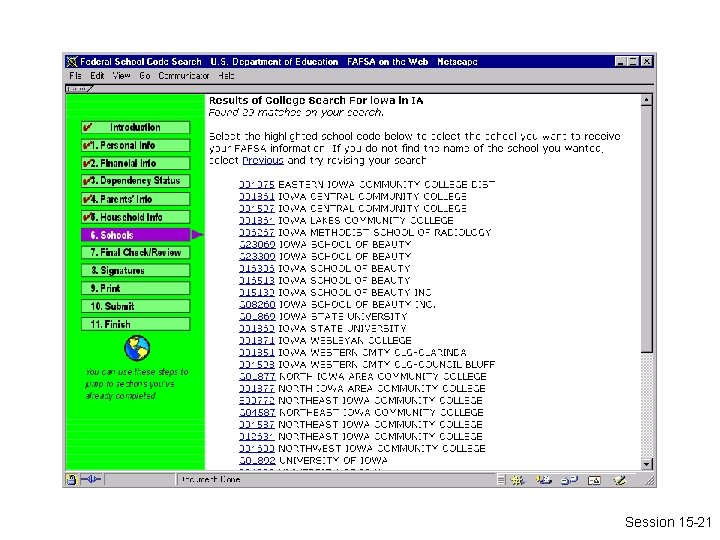Select code link for Iowa Wesleyan College

[257, 341]
